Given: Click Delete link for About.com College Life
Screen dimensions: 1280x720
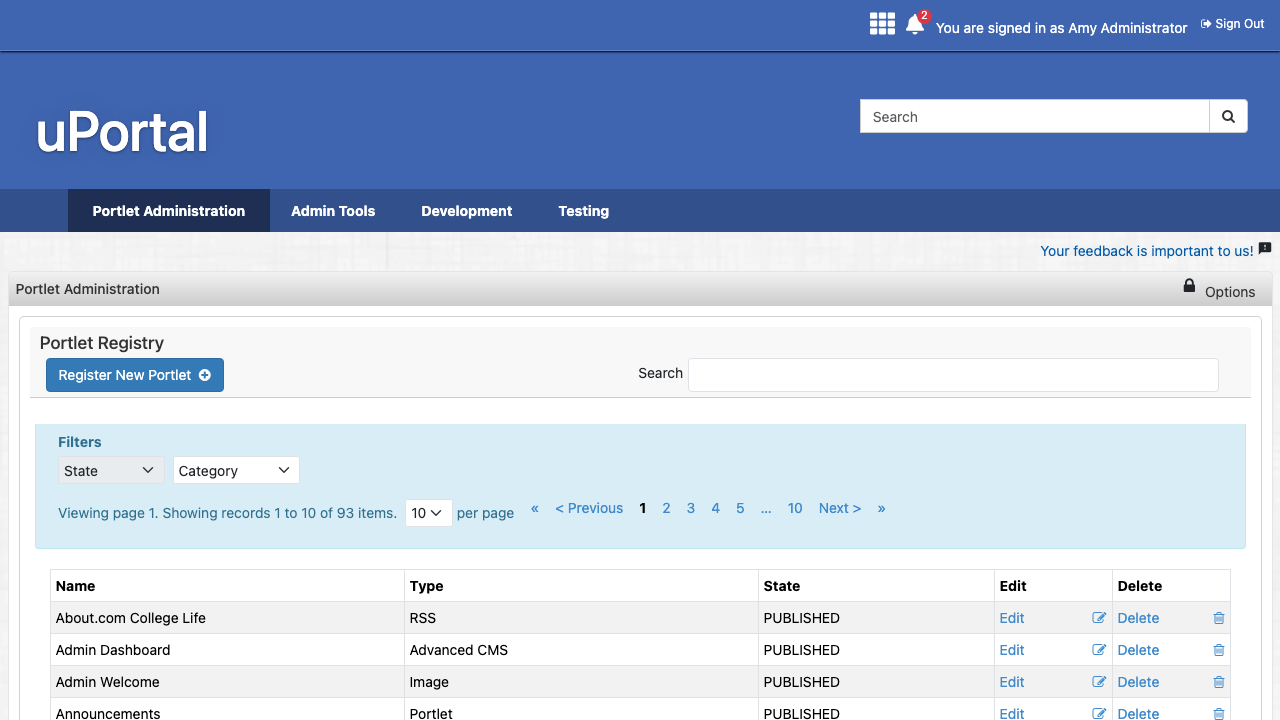Looking at the screenshot, I should pos(1138,618).
